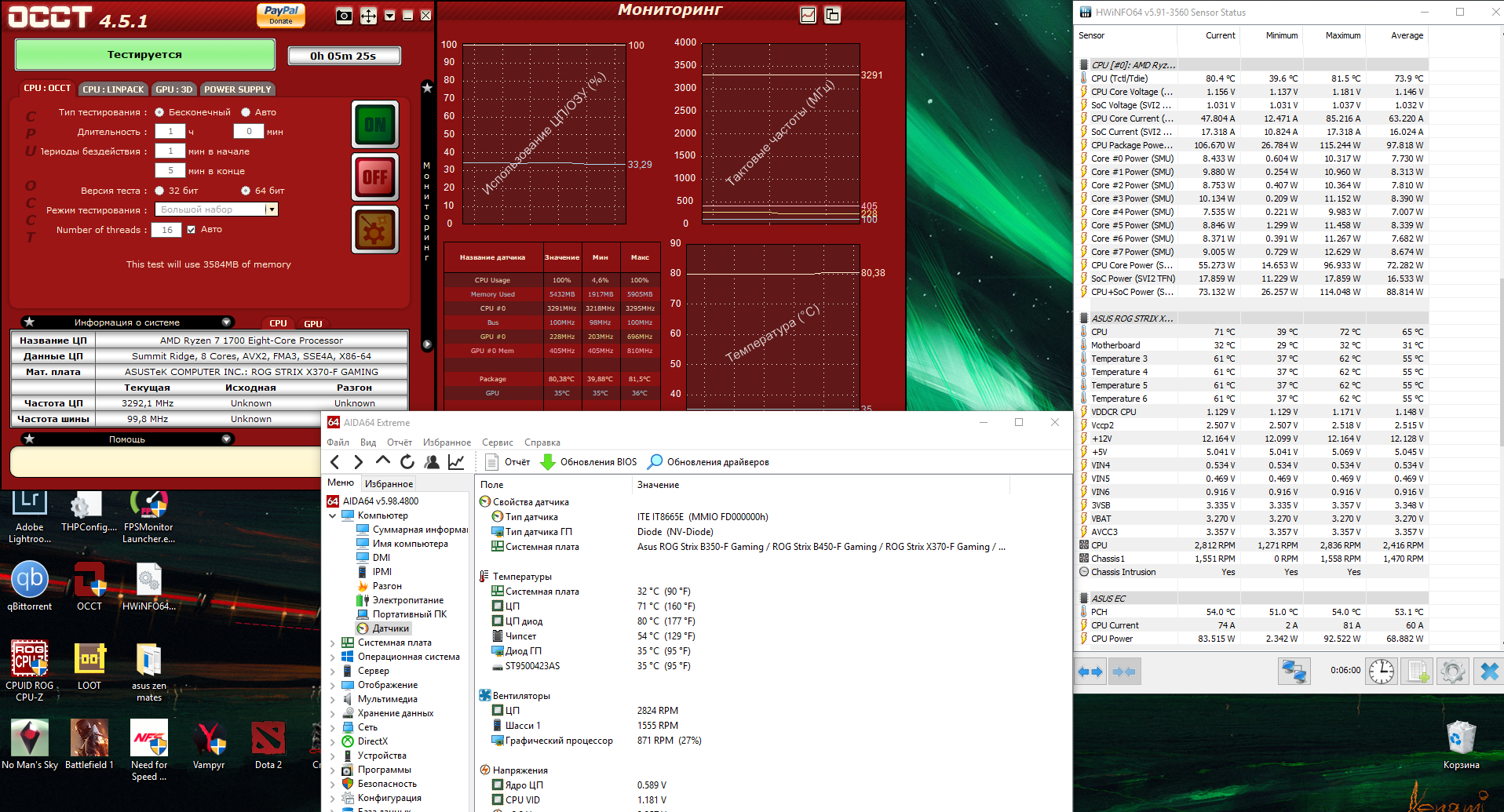Screen dimensions: 1504x812
Task: Collapse Информация о системе section arrow
Action: pyautogui.click(x=226, y=322)
